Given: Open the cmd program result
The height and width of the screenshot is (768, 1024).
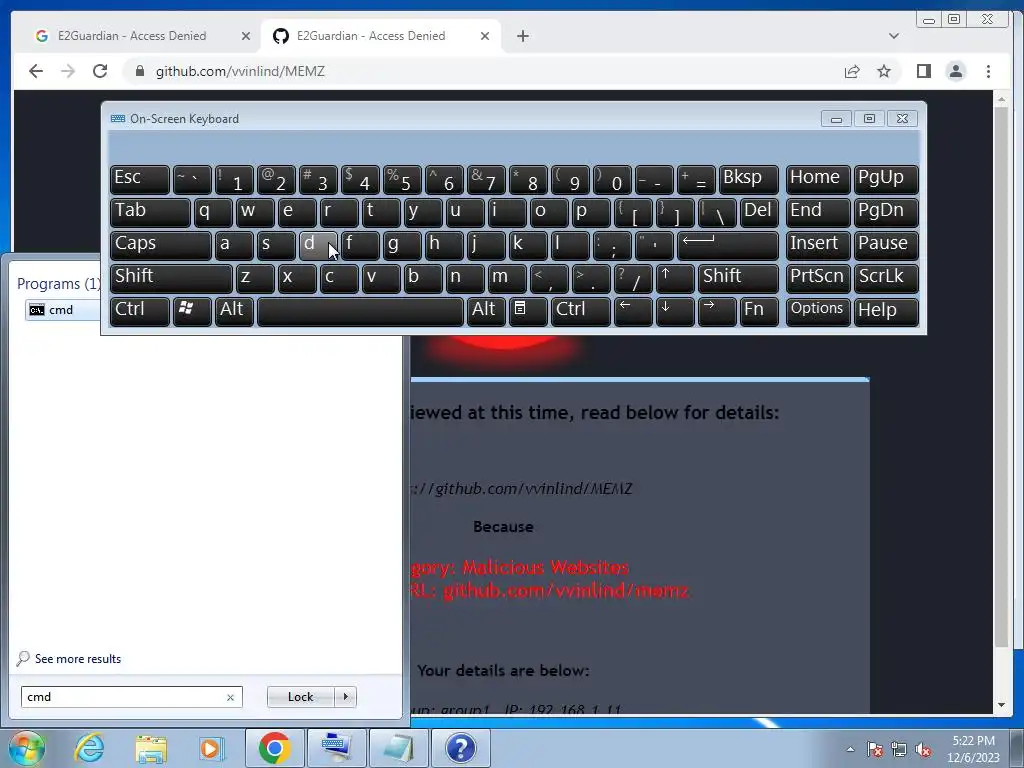Looking at the screenshot, I should pyautogui.click(x=62, y=310).
